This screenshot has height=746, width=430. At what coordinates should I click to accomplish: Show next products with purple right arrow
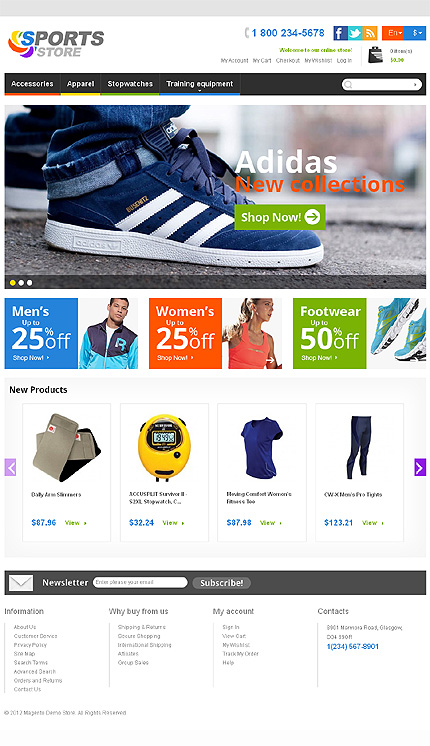point(420,467)
